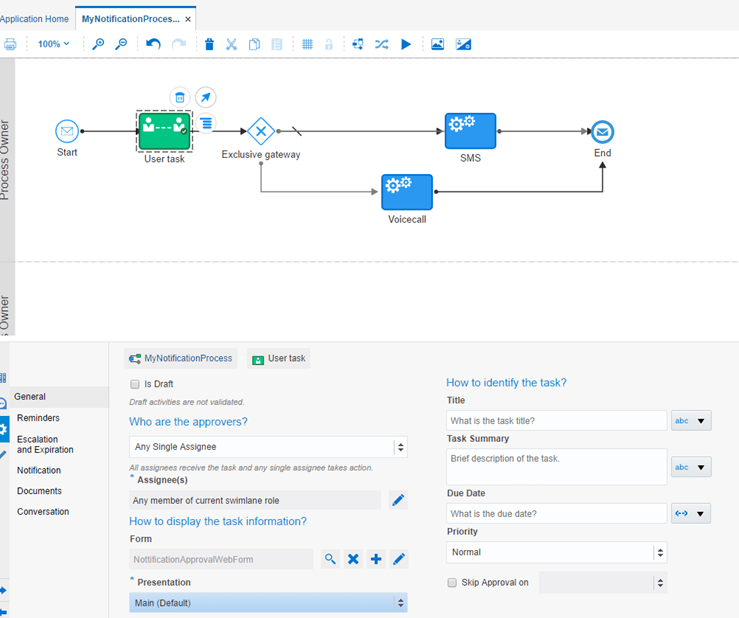The width and height of the screenshot is (739, 618).
Task: Open the Main (Default) presentation dropdown
Action: pyautogui.click(x=268, y=603)
